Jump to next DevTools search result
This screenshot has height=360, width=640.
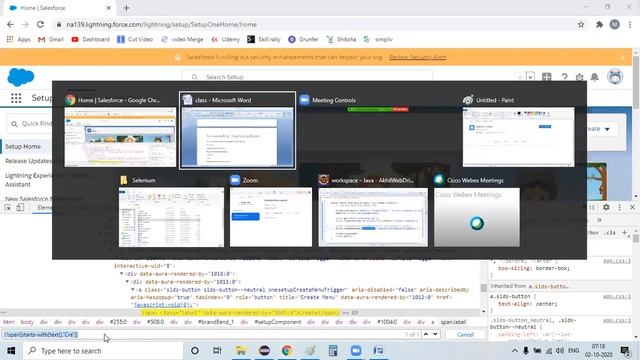pos(435,334)
